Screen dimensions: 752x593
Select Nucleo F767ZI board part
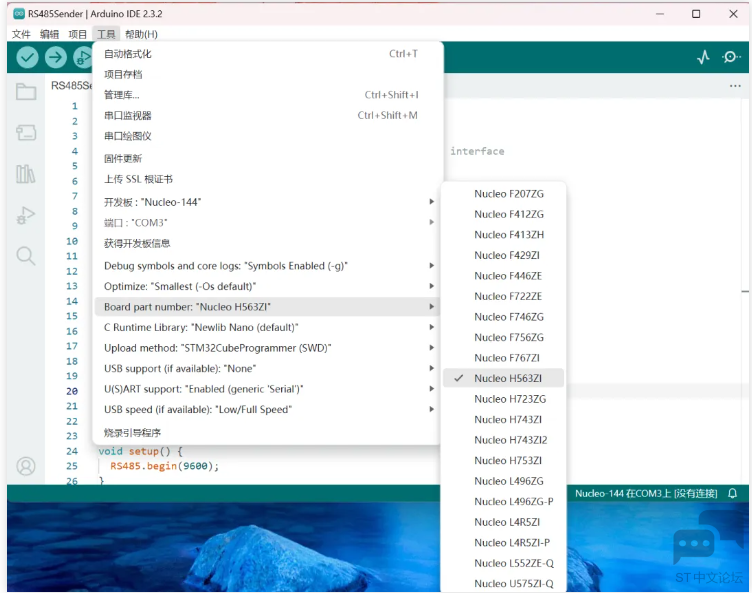pyautogui.click(x=503, y=358)
